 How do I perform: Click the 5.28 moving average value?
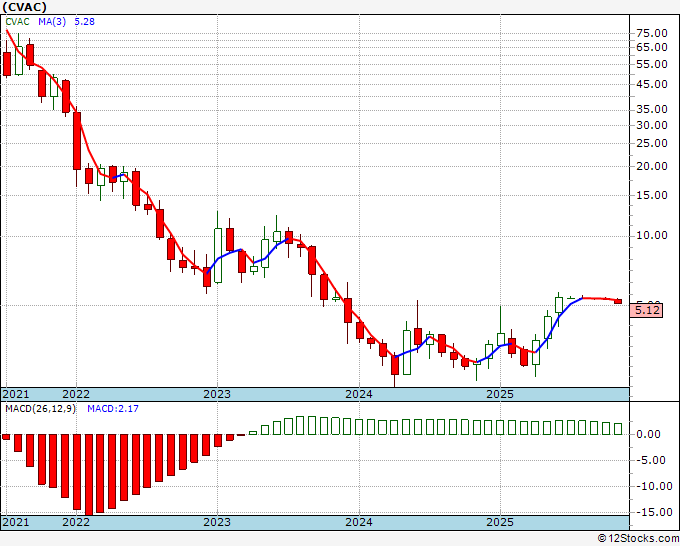point(85,22)
